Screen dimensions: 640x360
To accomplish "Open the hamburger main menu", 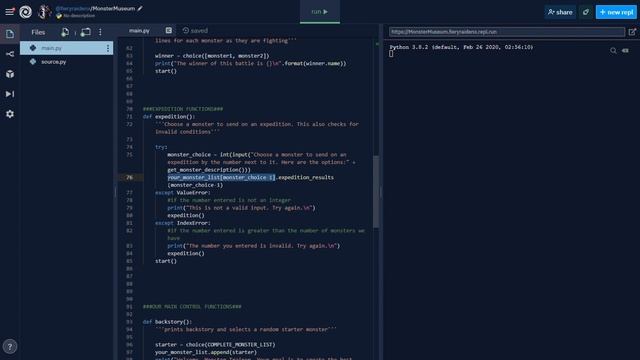I will 9,11.
